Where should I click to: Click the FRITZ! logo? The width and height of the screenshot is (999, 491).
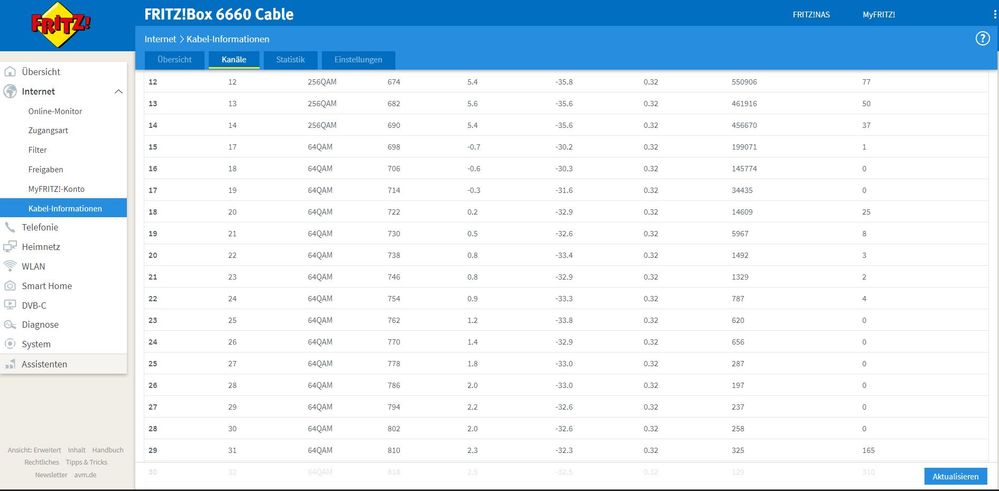click(61, 24)
